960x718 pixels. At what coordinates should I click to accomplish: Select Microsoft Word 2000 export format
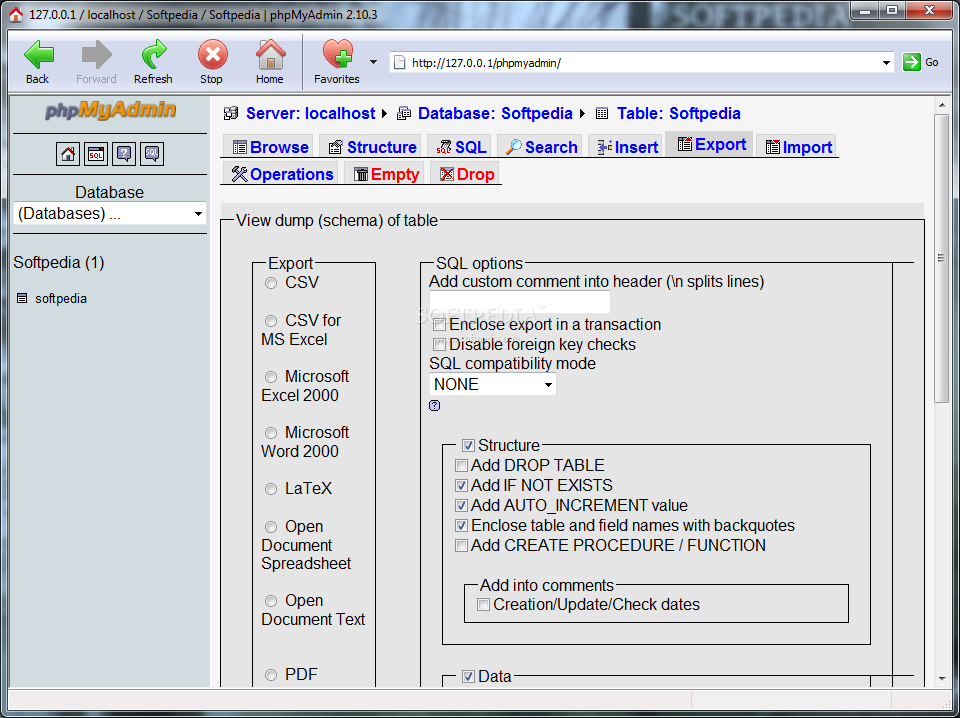[271, 433]
